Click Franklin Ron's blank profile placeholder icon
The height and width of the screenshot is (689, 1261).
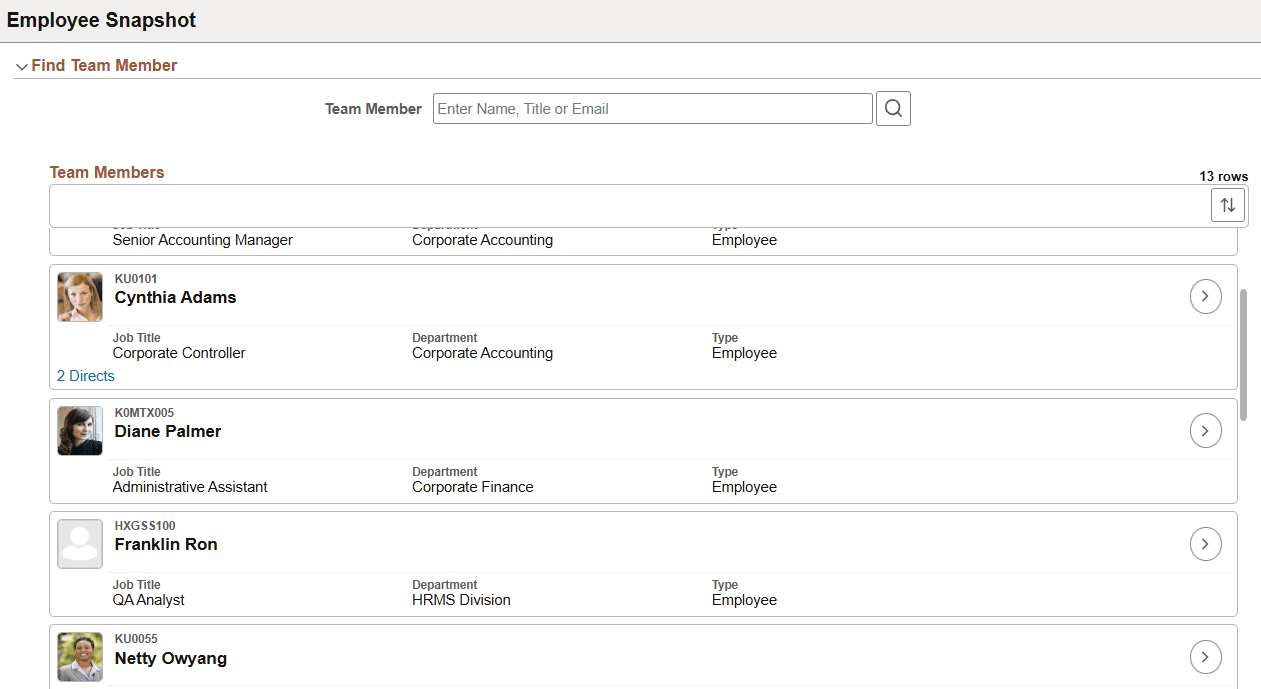79,543
